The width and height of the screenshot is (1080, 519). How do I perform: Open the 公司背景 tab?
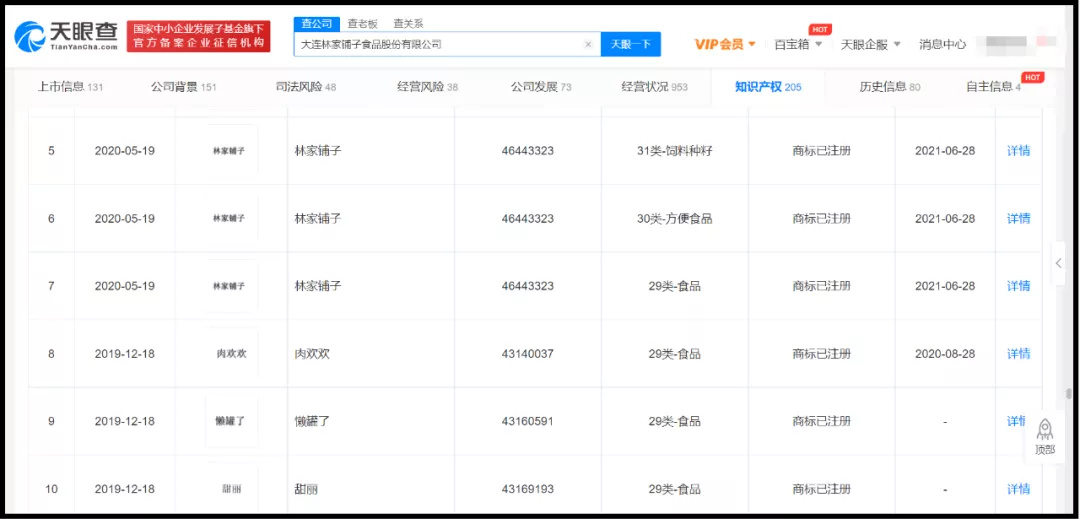click(184, 87)
